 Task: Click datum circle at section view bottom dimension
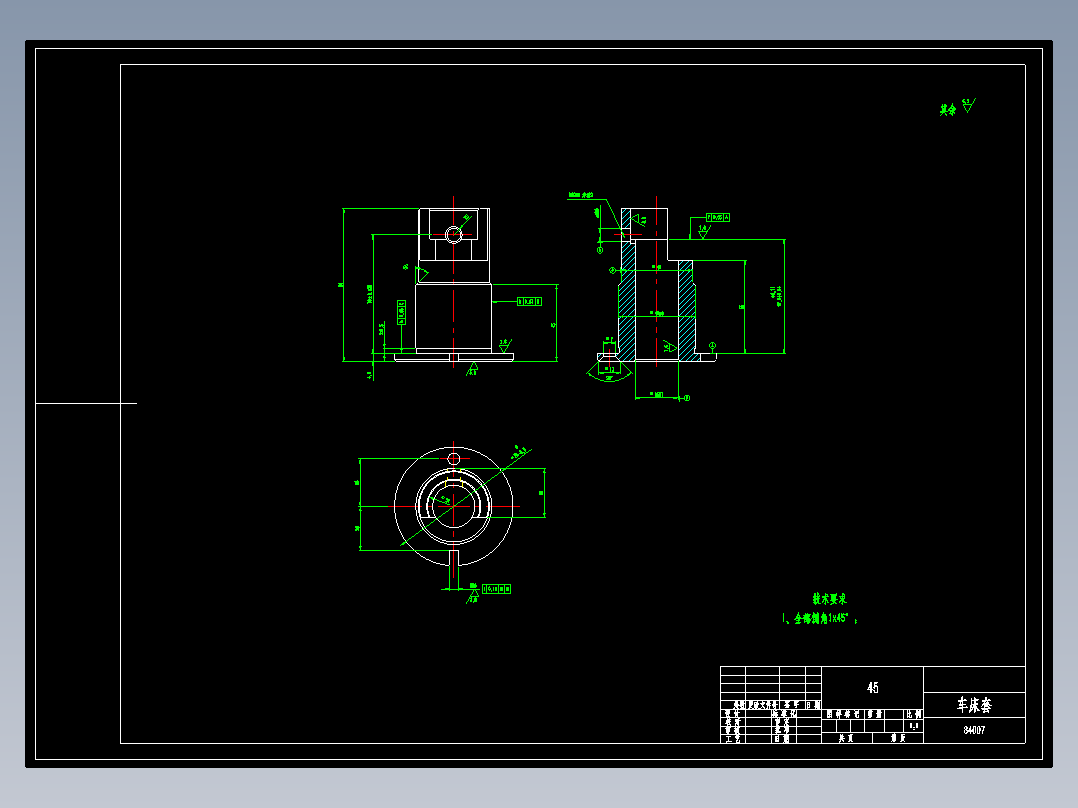coord(687,397)
